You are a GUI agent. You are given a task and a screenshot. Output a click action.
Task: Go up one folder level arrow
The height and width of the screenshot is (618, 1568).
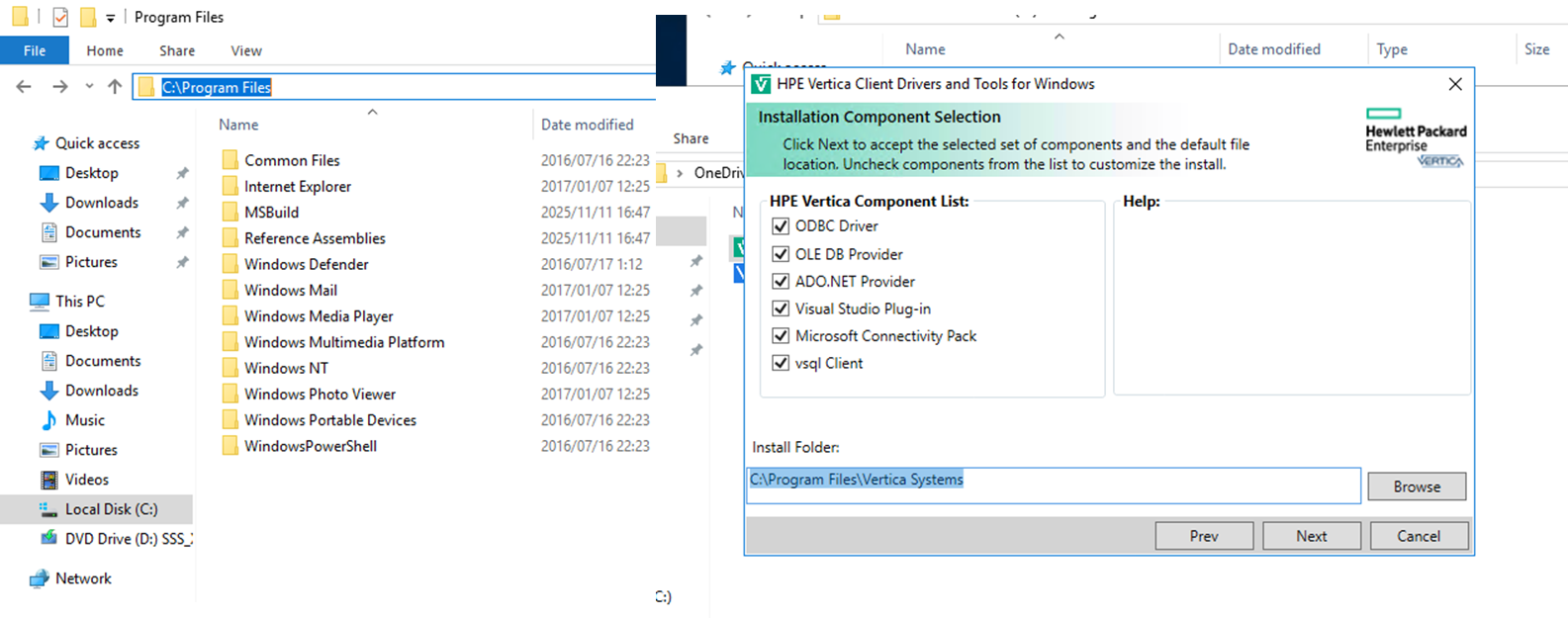115,87
